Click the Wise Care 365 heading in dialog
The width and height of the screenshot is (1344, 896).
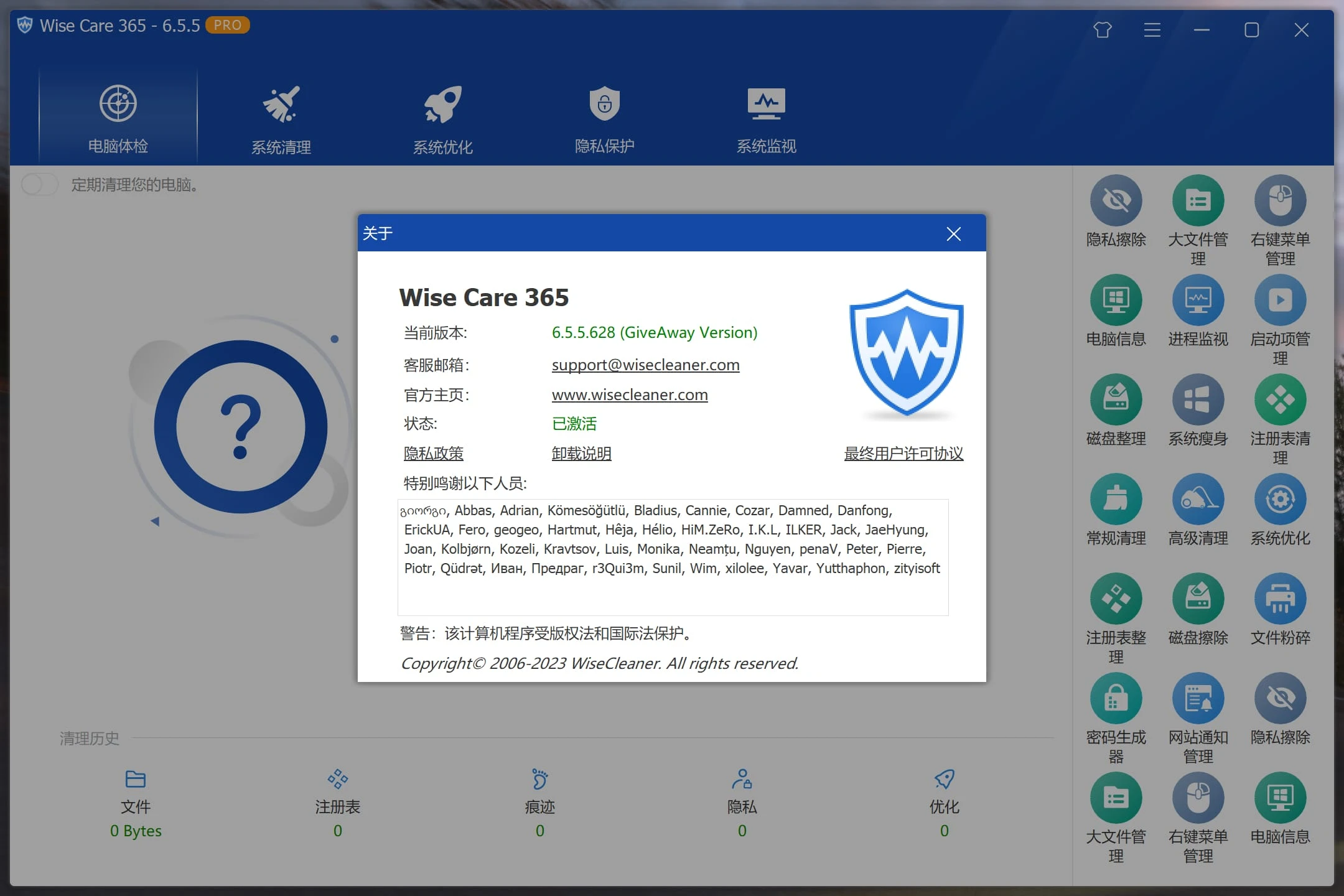click(x=483, y=297)
